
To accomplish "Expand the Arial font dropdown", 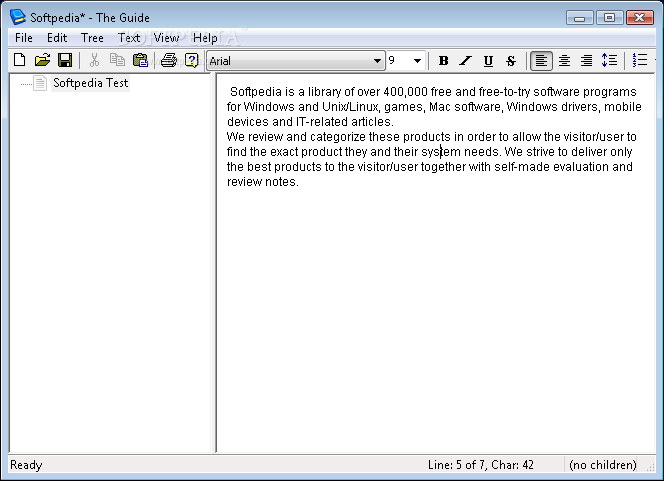I will click(377, 61).
